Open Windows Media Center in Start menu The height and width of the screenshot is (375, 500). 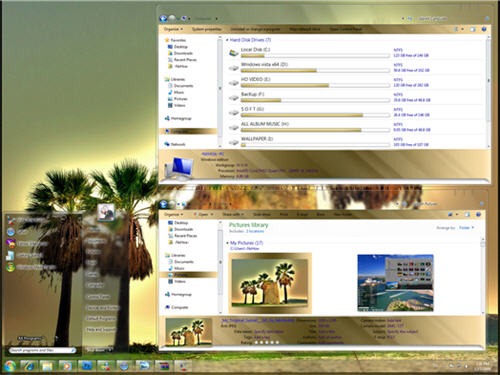[31, 267]
